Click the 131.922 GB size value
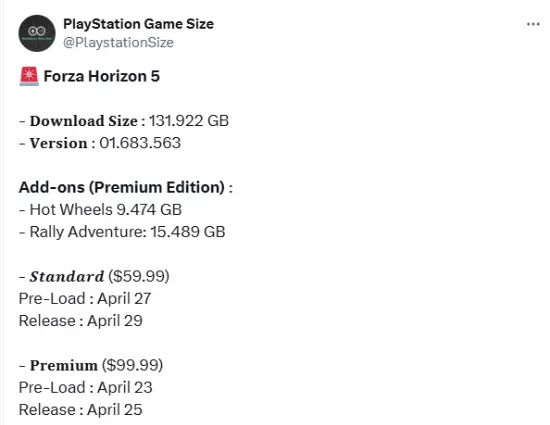 [x=189, y=121]
